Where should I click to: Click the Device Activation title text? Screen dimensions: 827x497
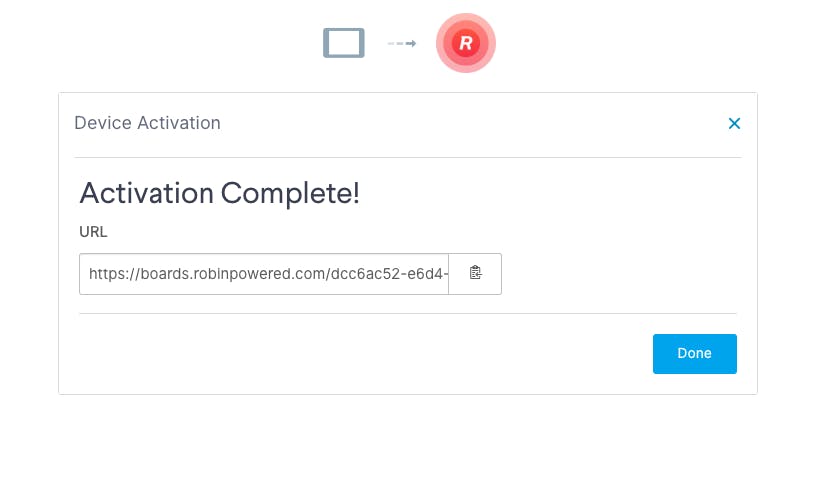pos(147,123)
